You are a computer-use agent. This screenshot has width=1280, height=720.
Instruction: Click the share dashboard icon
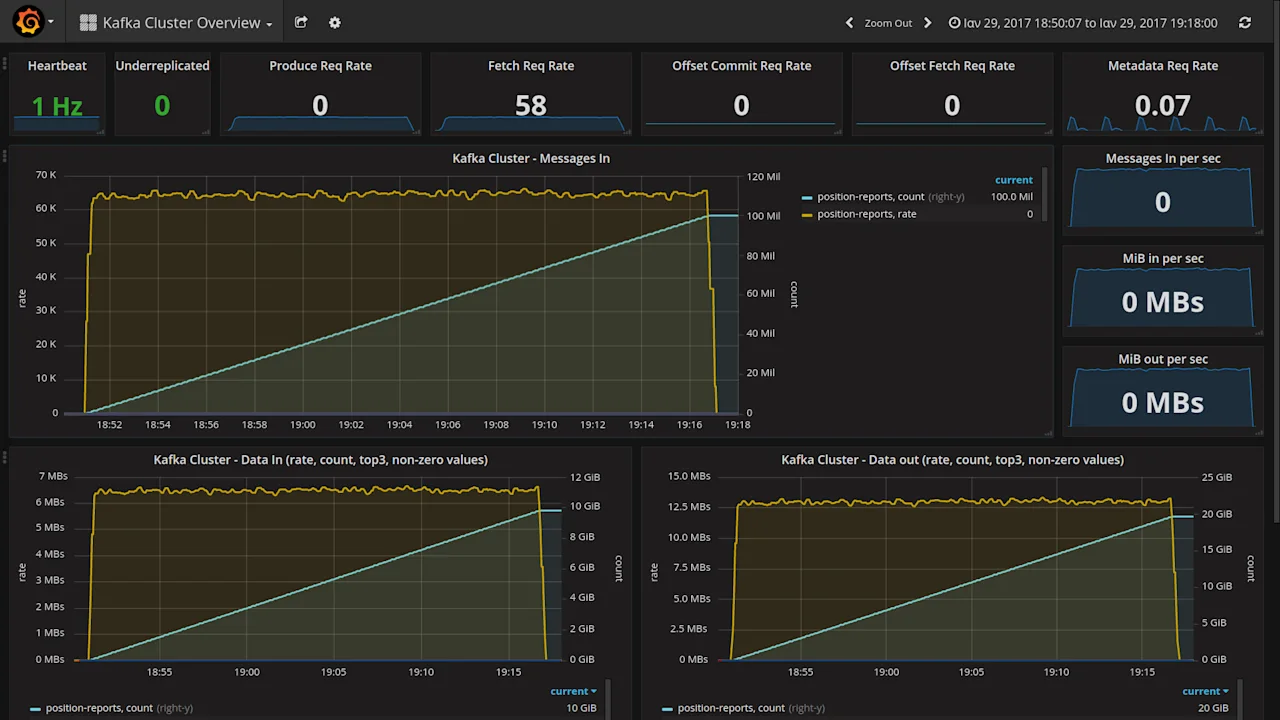pyautogui.click(x=301, y=22)
